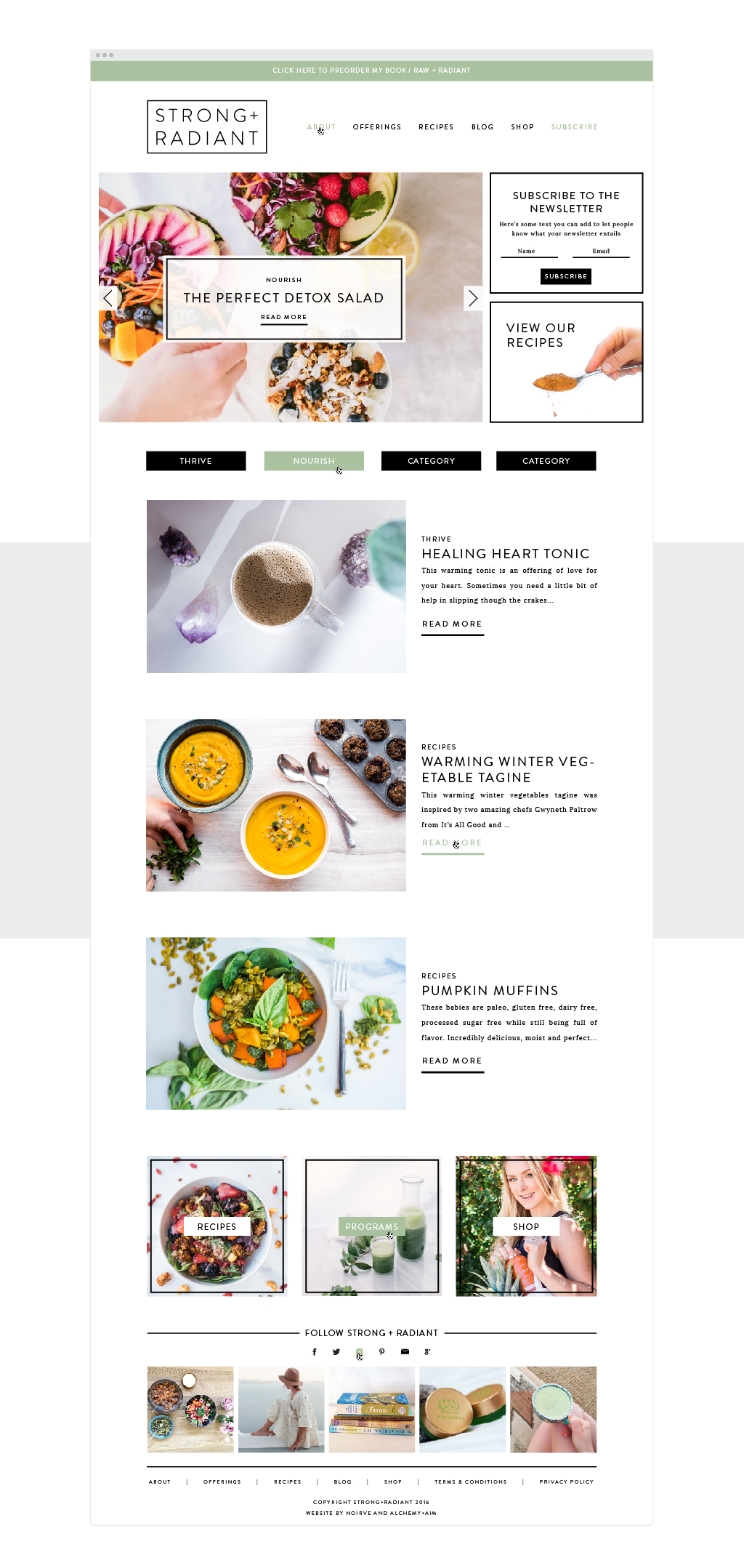Screen dimensions: 744x1568
Task: Select the Thrive category tab
Action: click(x=196, y=461)
